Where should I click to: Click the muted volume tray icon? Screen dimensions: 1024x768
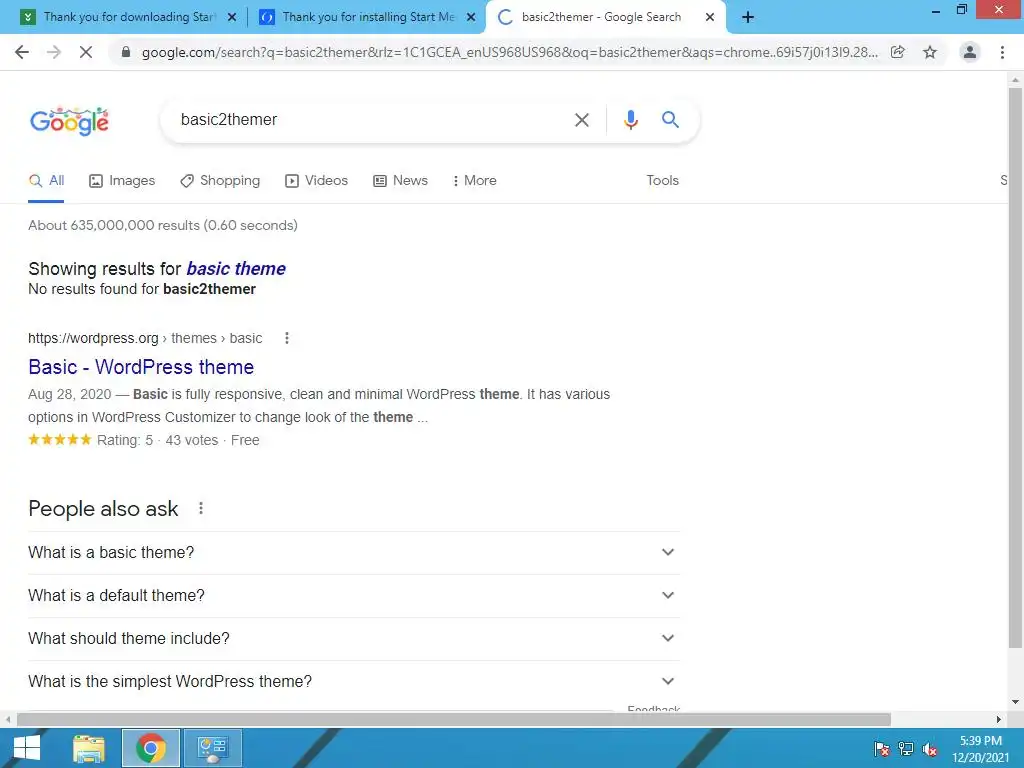[930, 749]
